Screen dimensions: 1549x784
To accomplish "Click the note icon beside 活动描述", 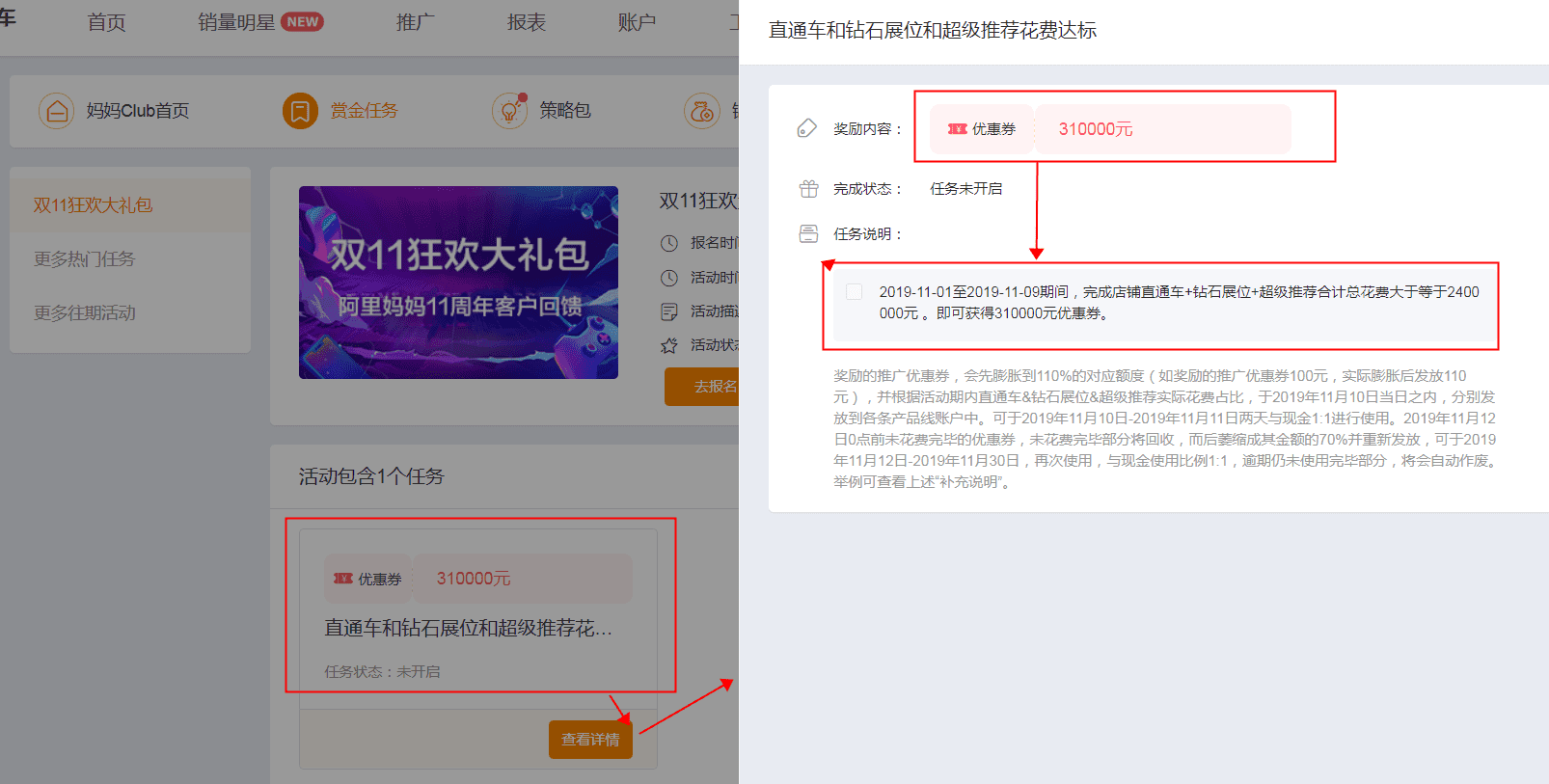I will [669, 311].
